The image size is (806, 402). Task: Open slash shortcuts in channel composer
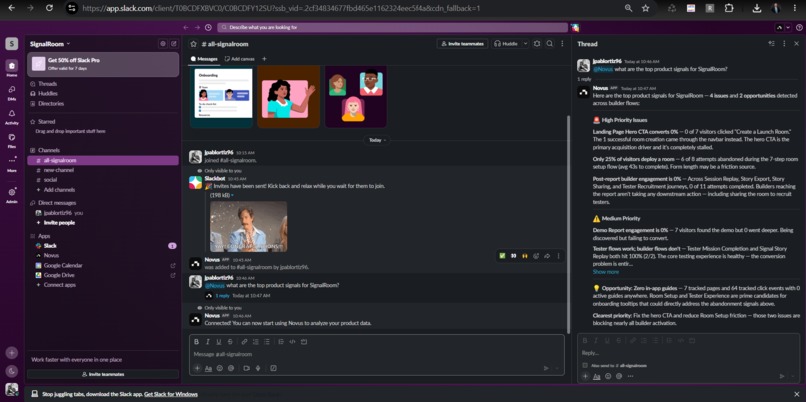point(273,368)
